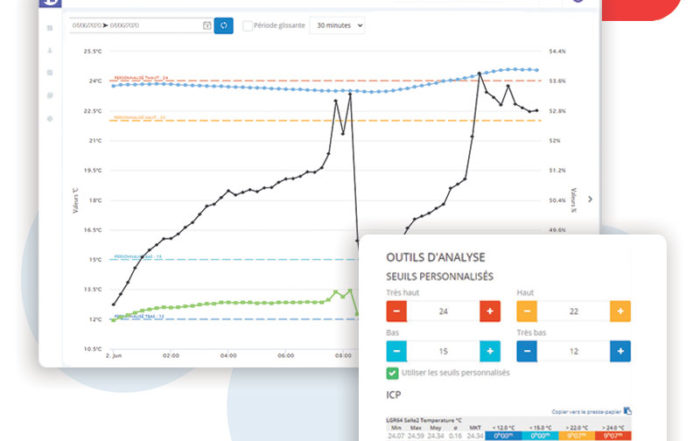Click the 18°C label on left axis
This screenshot has height=441, width=700.
pos(96,200)
